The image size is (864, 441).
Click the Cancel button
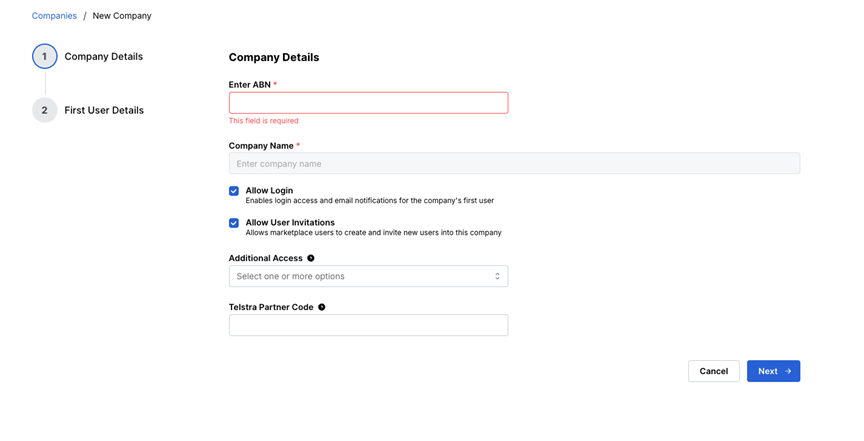[x=714, y=371]
